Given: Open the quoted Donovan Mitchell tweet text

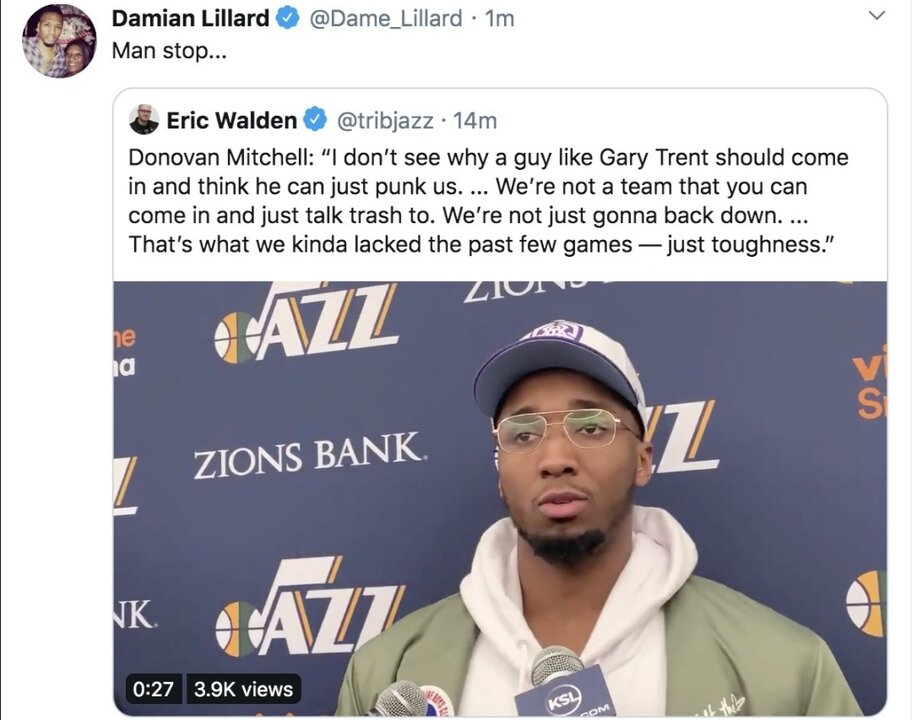Looking at the screenshot, I should tap(489, 201).
